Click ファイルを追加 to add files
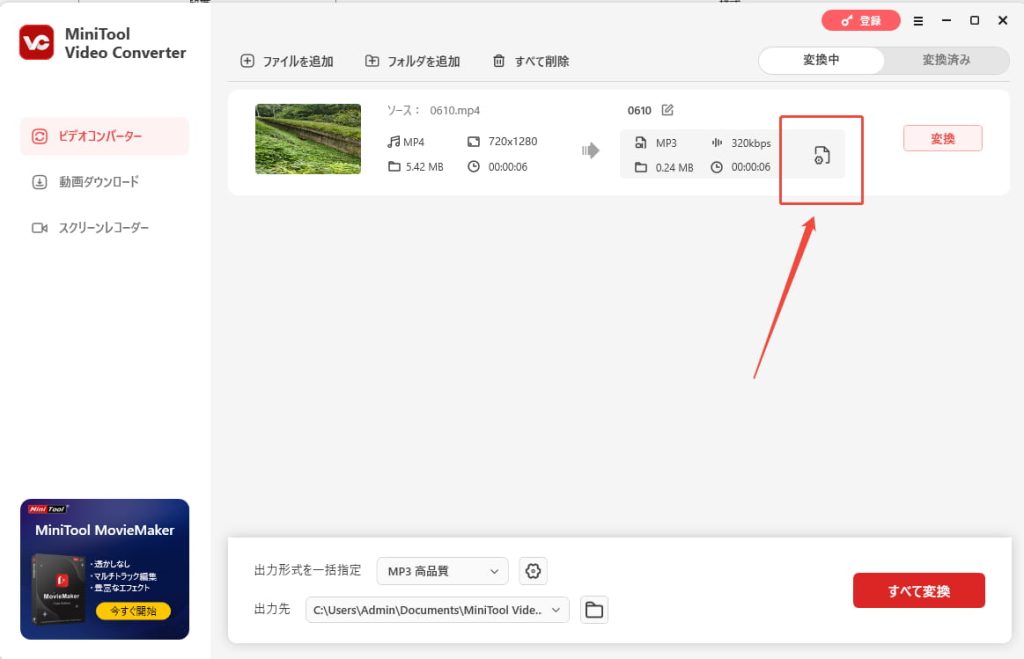The width and height of the screenshot is (1024, 659). (x=287, y=61)
